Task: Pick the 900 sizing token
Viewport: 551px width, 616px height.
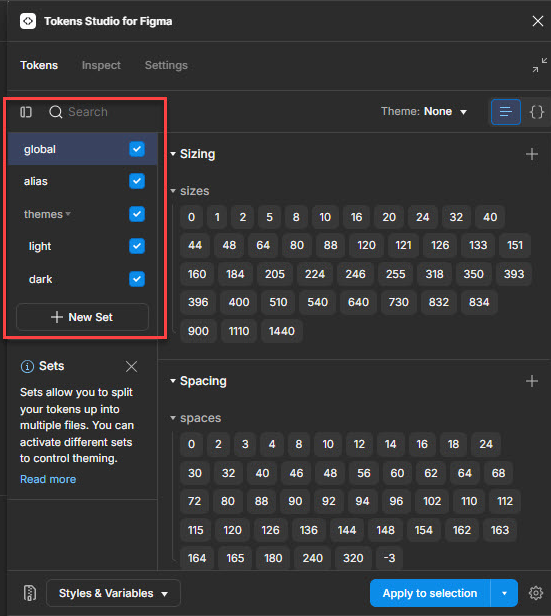Action: (x=198, y=331)
